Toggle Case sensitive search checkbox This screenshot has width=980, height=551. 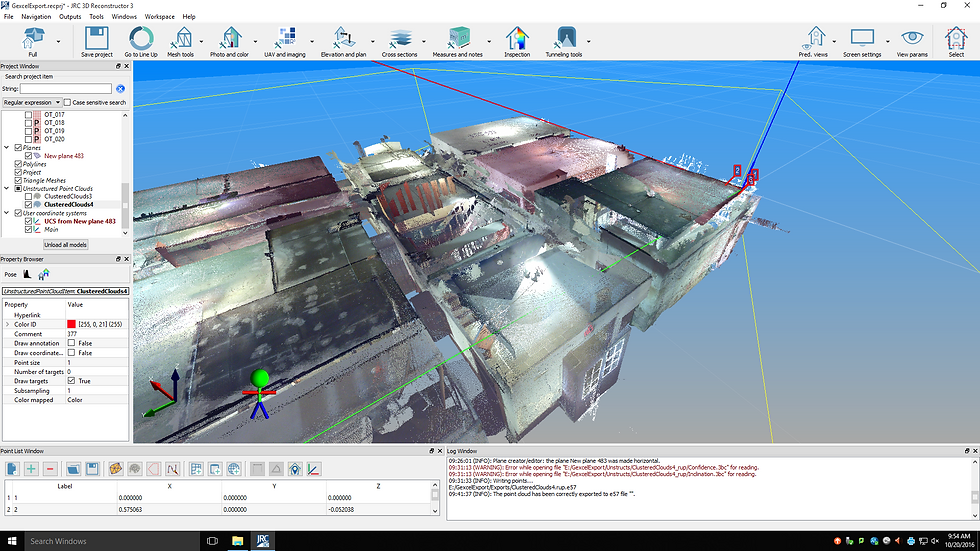(68, 102)
